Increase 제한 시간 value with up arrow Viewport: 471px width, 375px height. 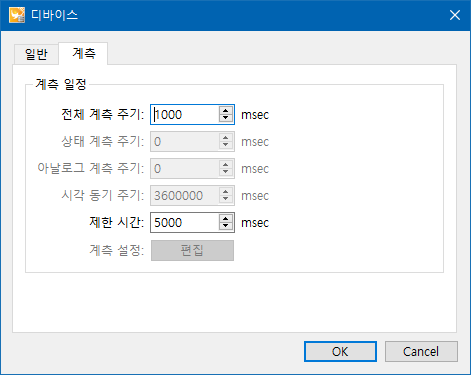tap(226, 219)
